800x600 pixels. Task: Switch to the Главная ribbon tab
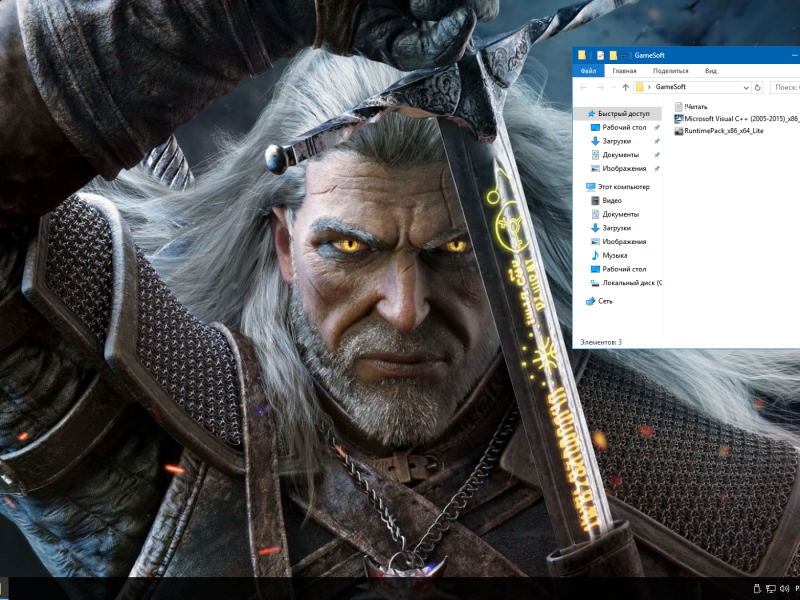pyautogui.click(x=624, y=71)
